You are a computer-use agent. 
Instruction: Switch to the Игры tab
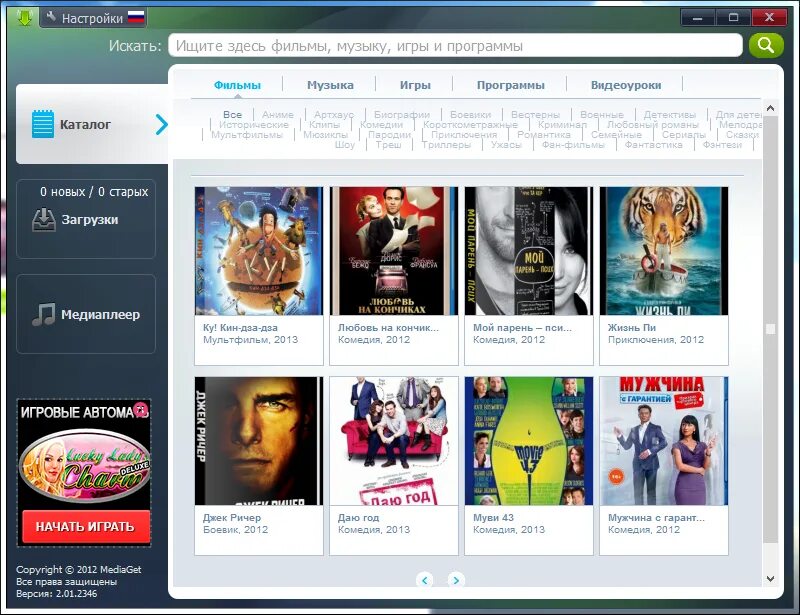tap(415, 85)
